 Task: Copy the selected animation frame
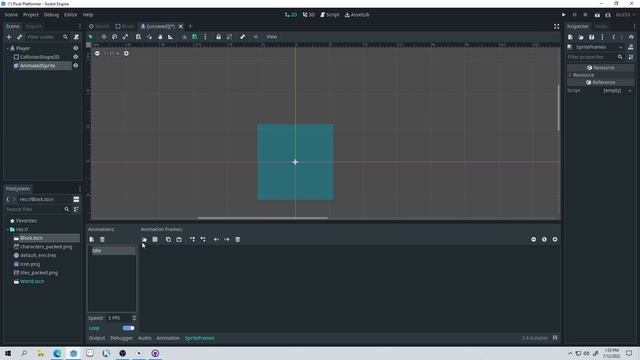pos(168,240)
